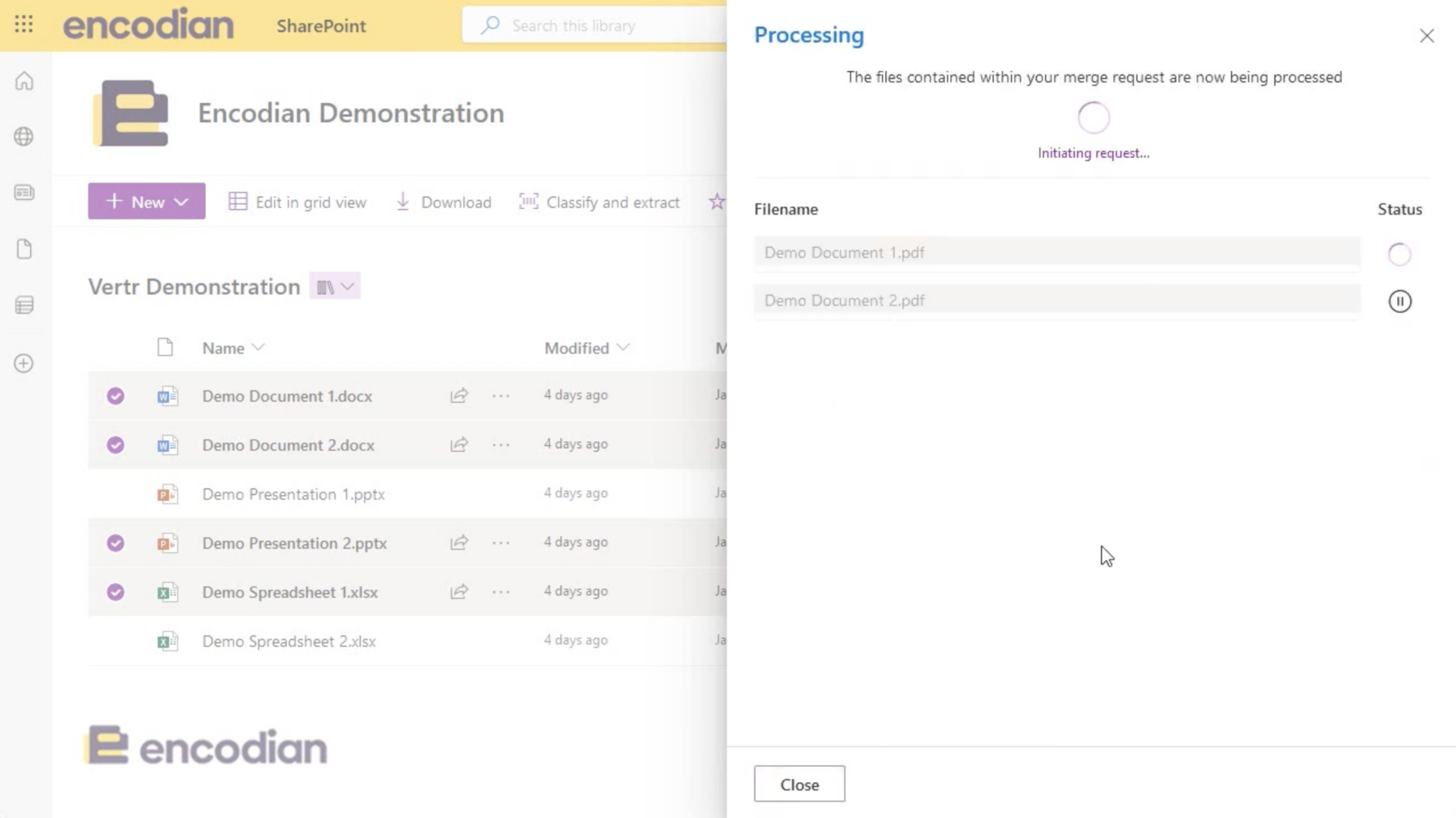Open the library view switcher dropdown

335,286
